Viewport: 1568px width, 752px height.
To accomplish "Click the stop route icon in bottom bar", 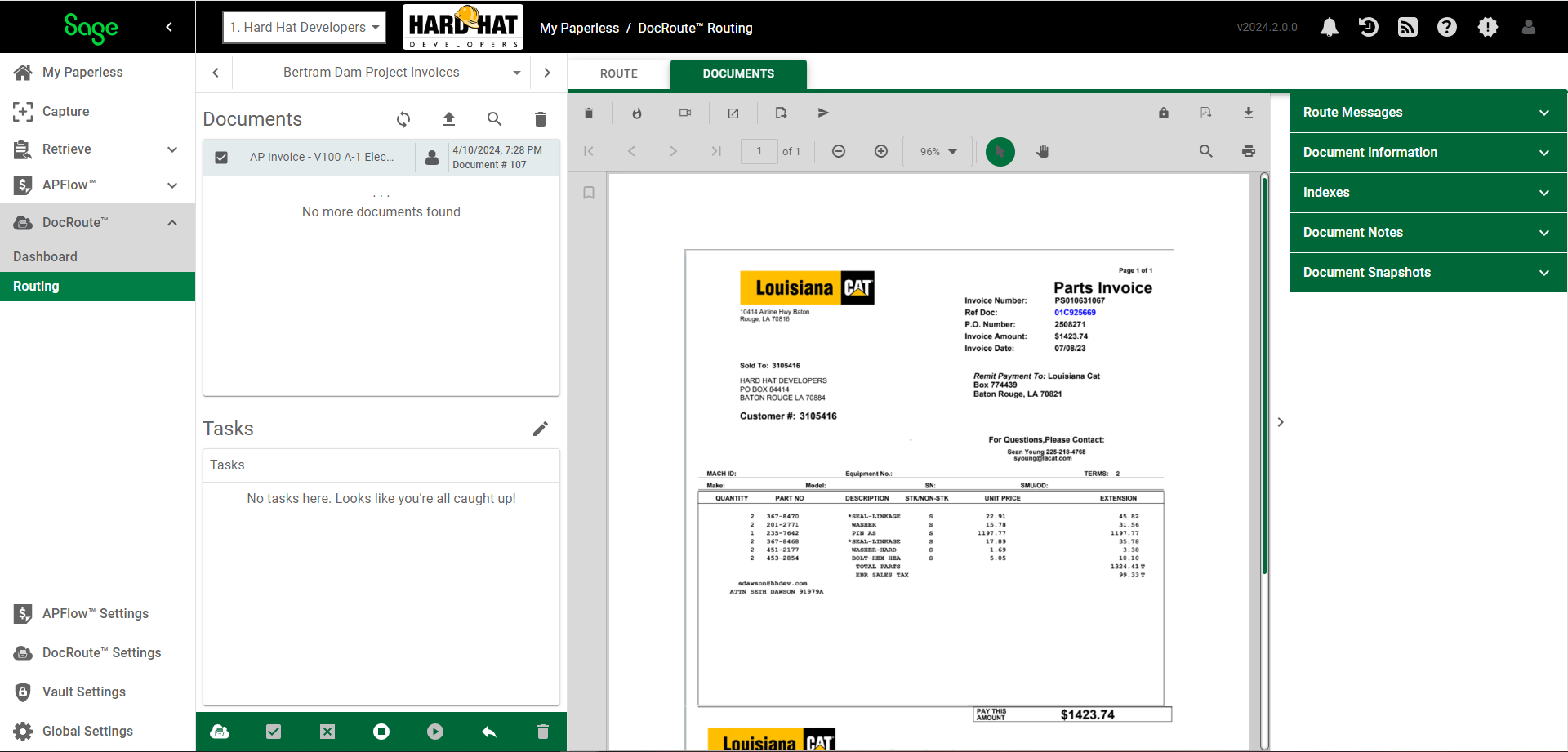I will (381, 732).
